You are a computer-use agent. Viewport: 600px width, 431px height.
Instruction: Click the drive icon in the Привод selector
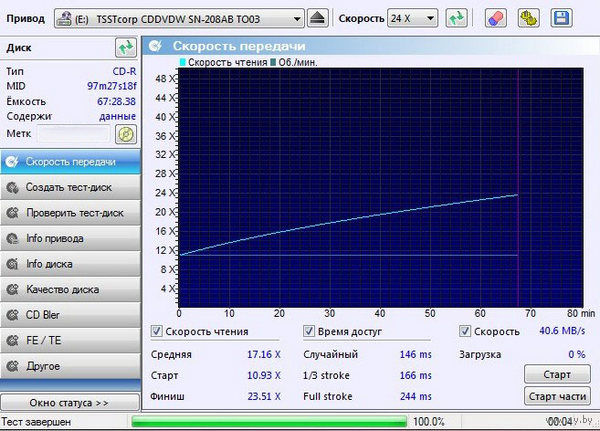(x=64, y=19)
